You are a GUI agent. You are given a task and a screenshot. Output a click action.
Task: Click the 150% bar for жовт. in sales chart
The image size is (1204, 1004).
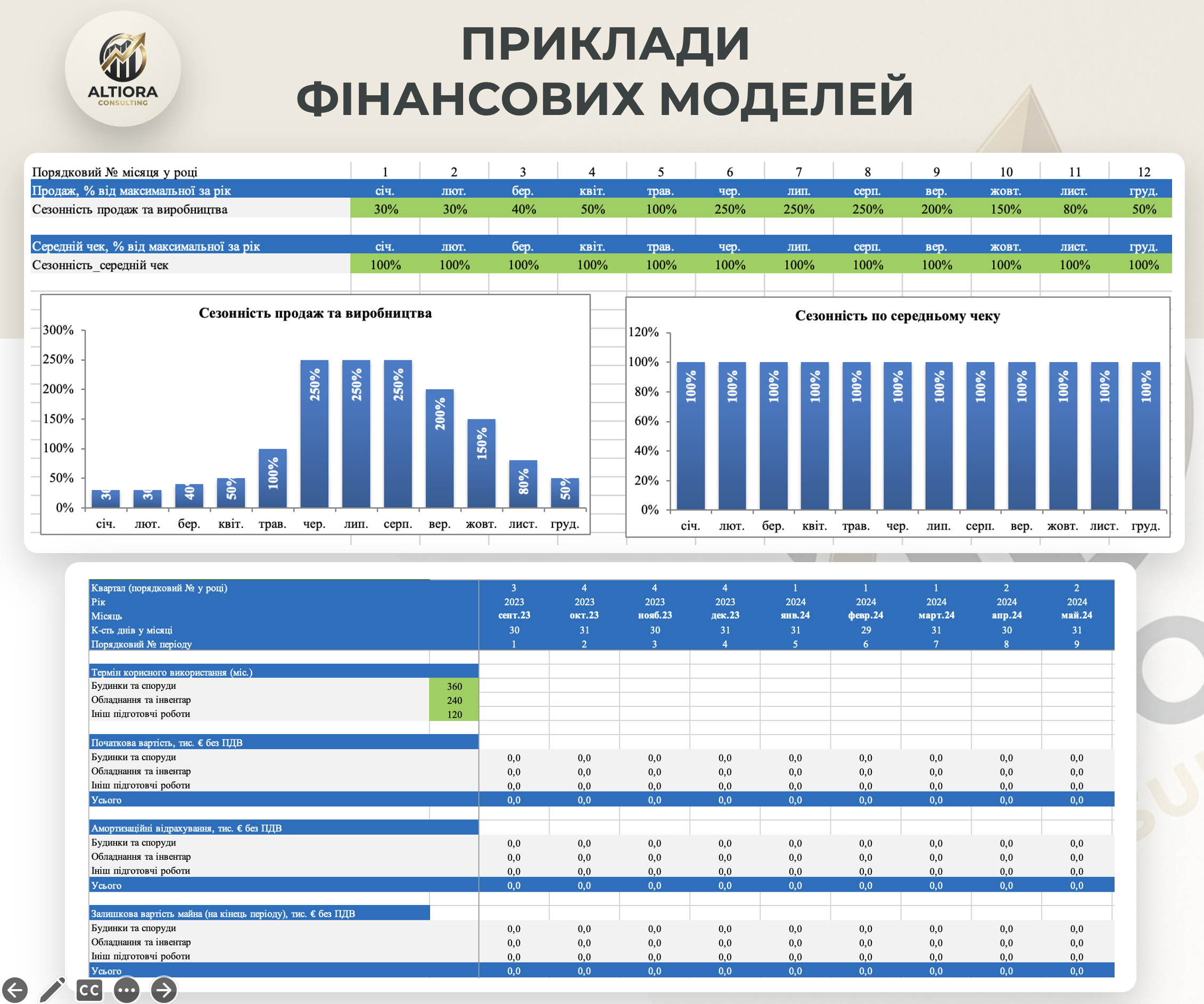click(x=482, y=463)
